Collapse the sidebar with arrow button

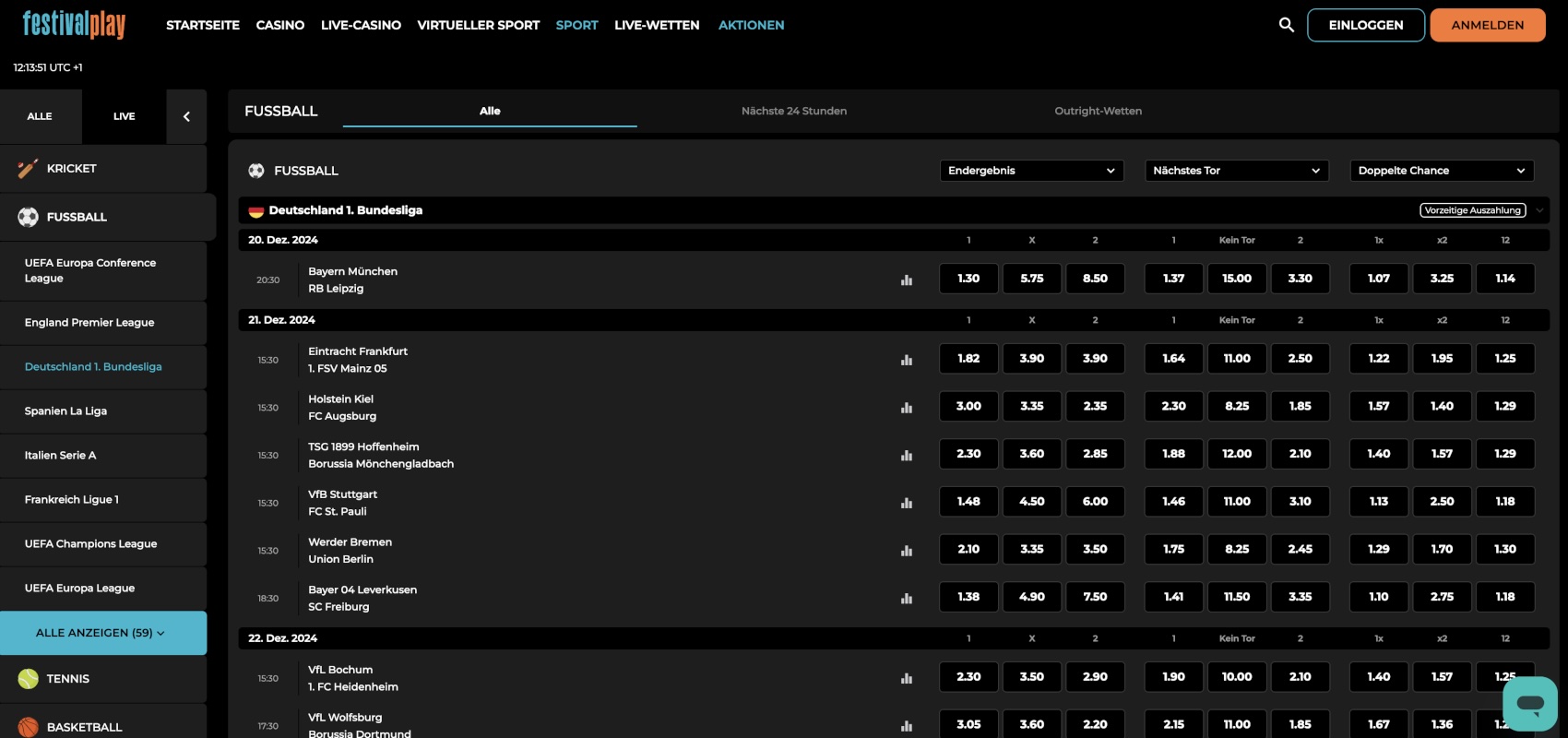click(x=186, y=116)
